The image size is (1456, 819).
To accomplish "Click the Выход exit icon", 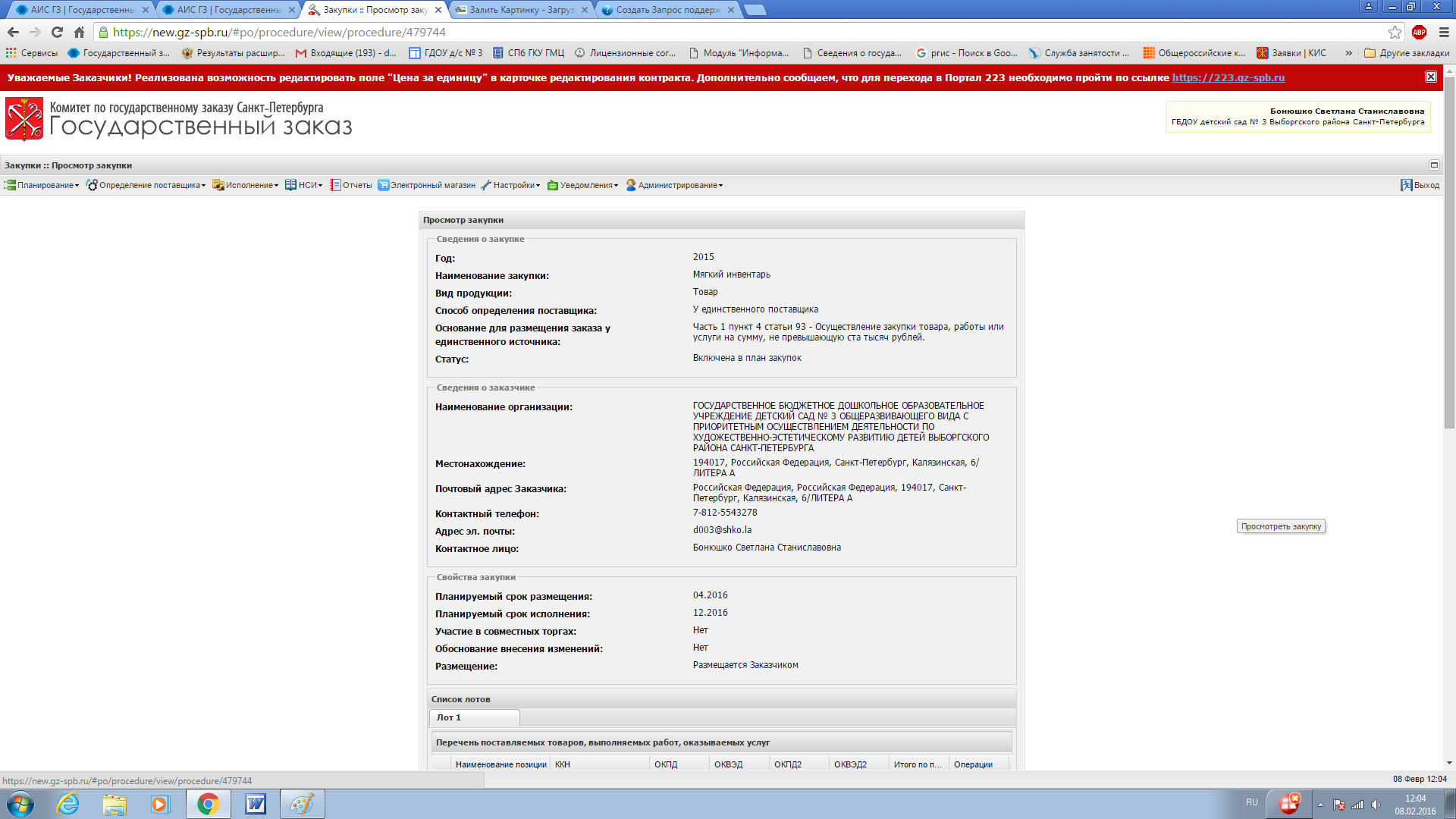I will (x=1406, y=185).
